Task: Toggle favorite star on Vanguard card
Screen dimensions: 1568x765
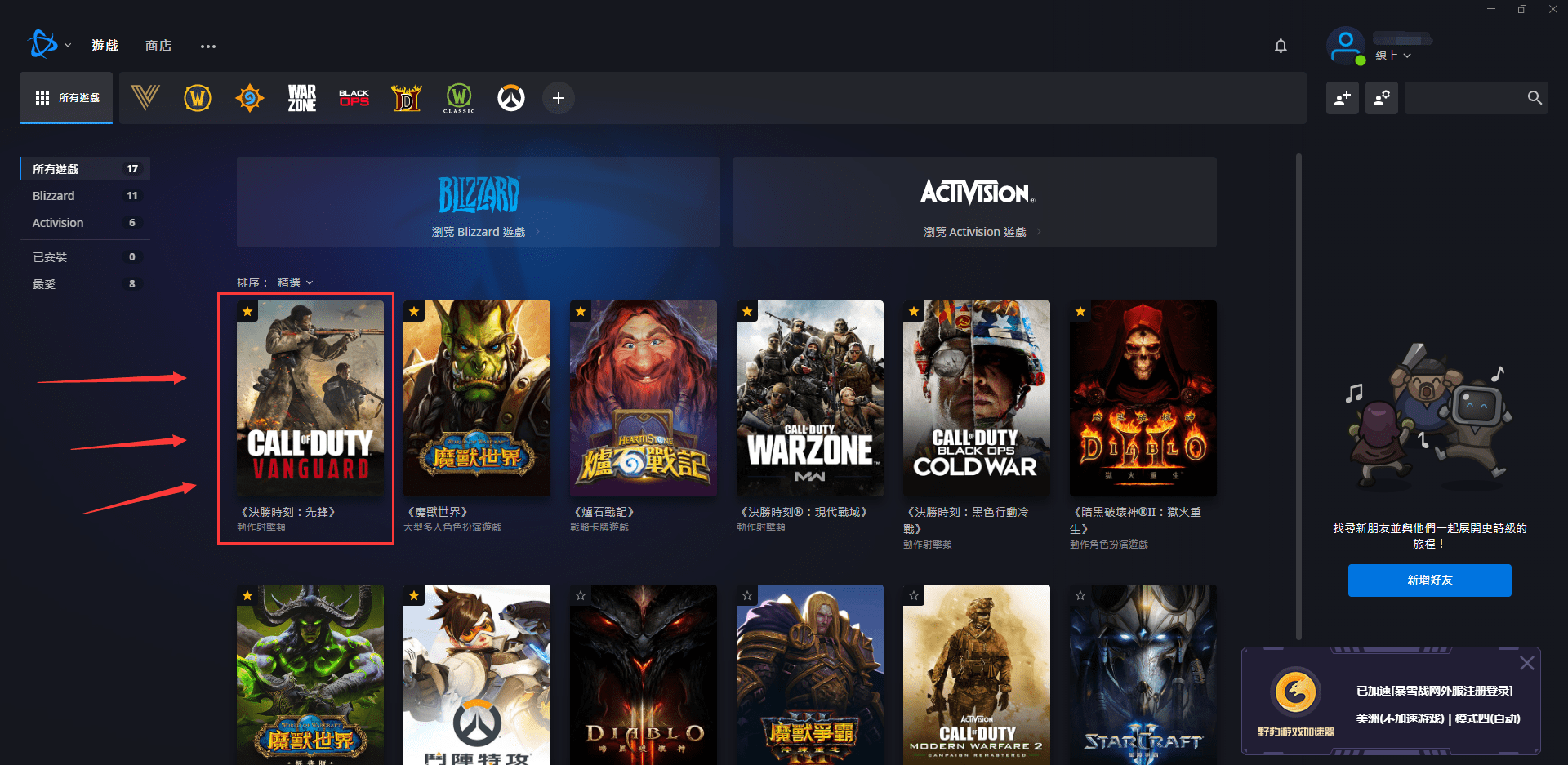Action: pos(247,311)
